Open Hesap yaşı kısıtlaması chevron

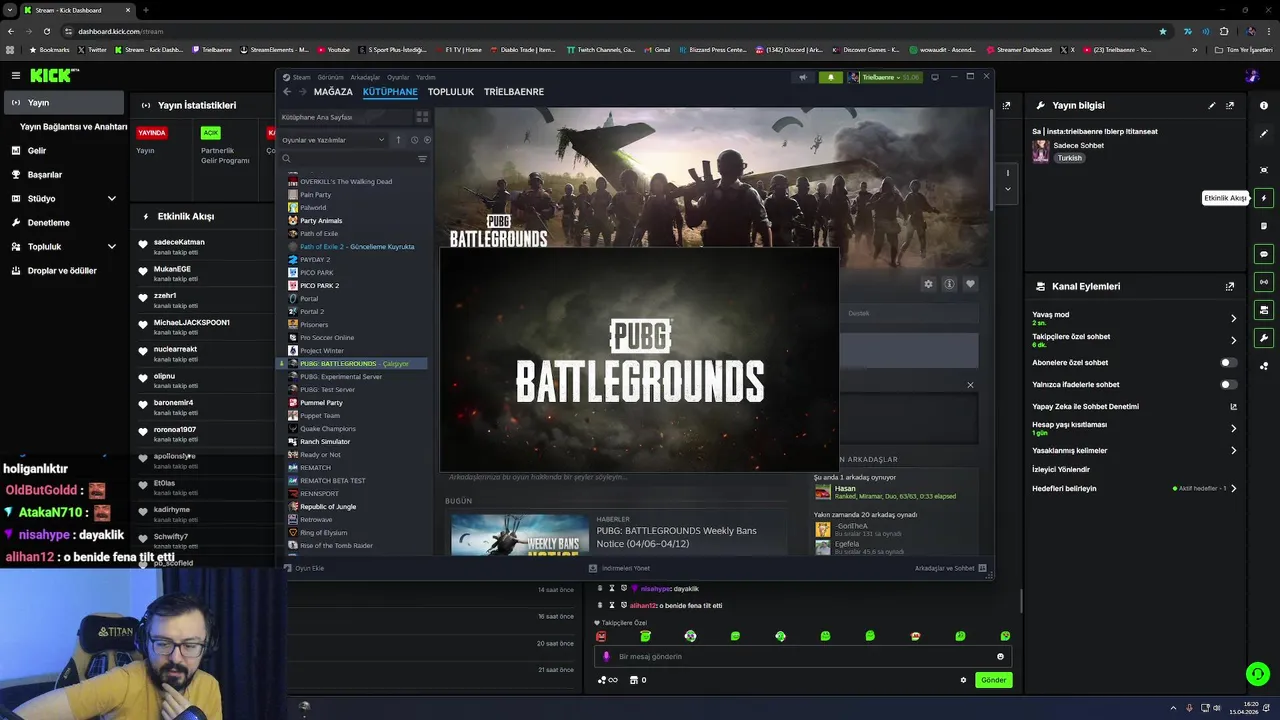1233,428
